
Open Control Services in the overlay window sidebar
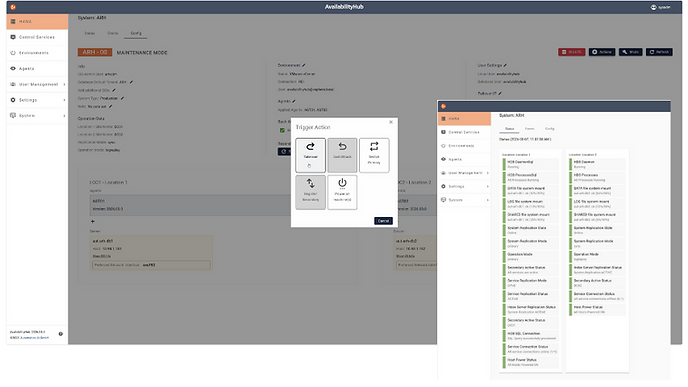coord(464,132)
